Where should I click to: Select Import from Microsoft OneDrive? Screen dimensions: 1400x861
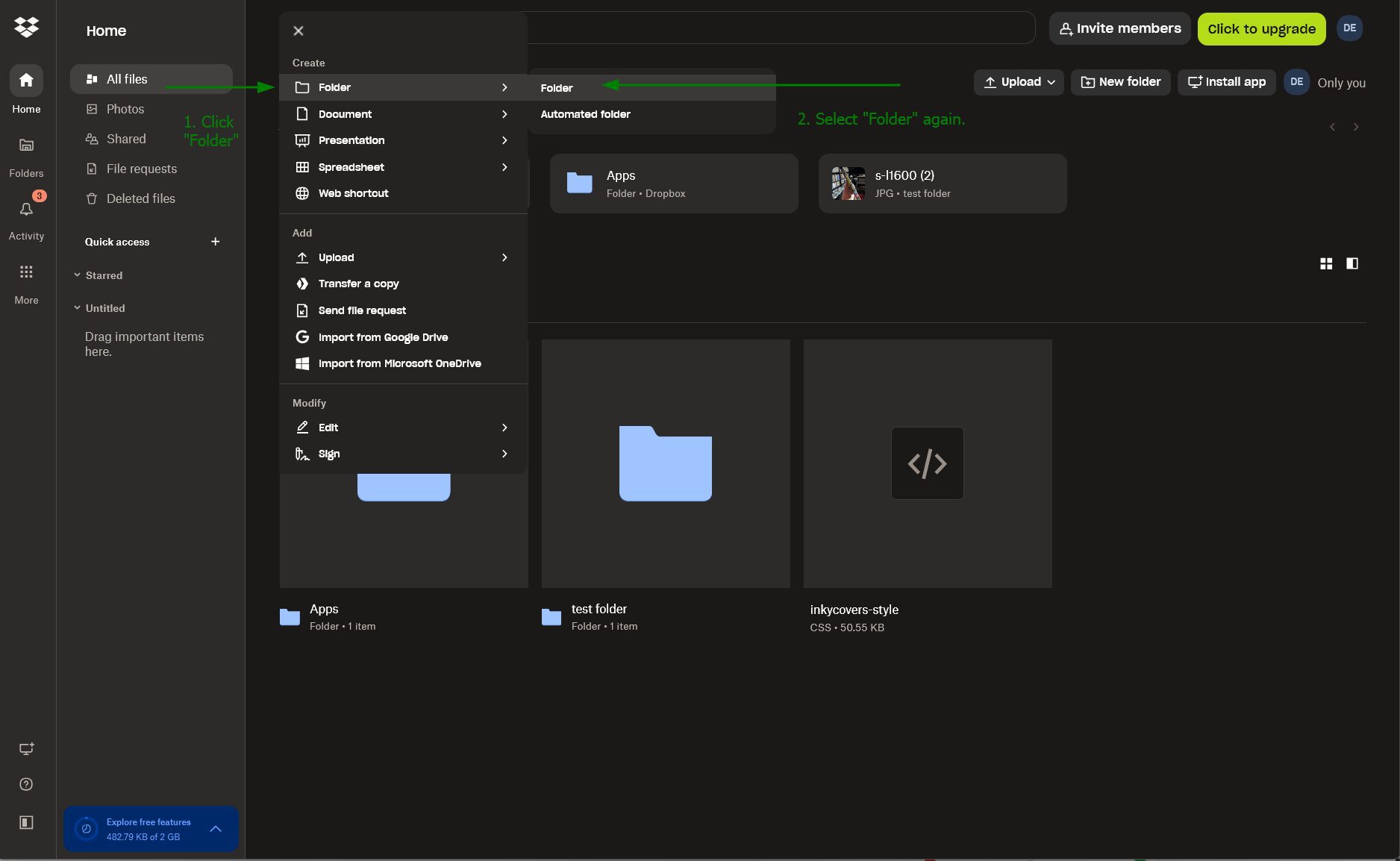click(403, 363)
